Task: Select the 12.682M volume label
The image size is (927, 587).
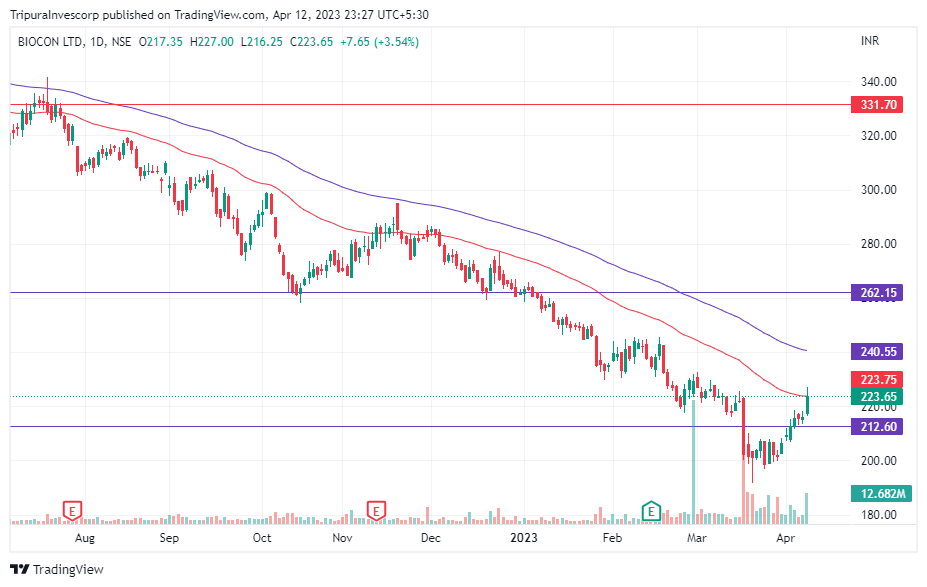Action: [x=879, y=494]
